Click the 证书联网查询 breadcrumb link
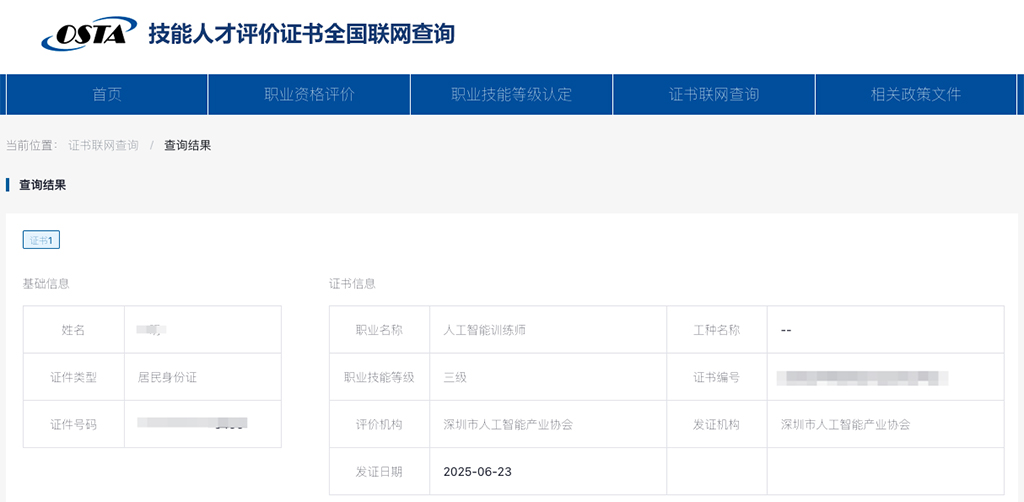The width and height of the screenshot is (1024, 502). (103, 145)
